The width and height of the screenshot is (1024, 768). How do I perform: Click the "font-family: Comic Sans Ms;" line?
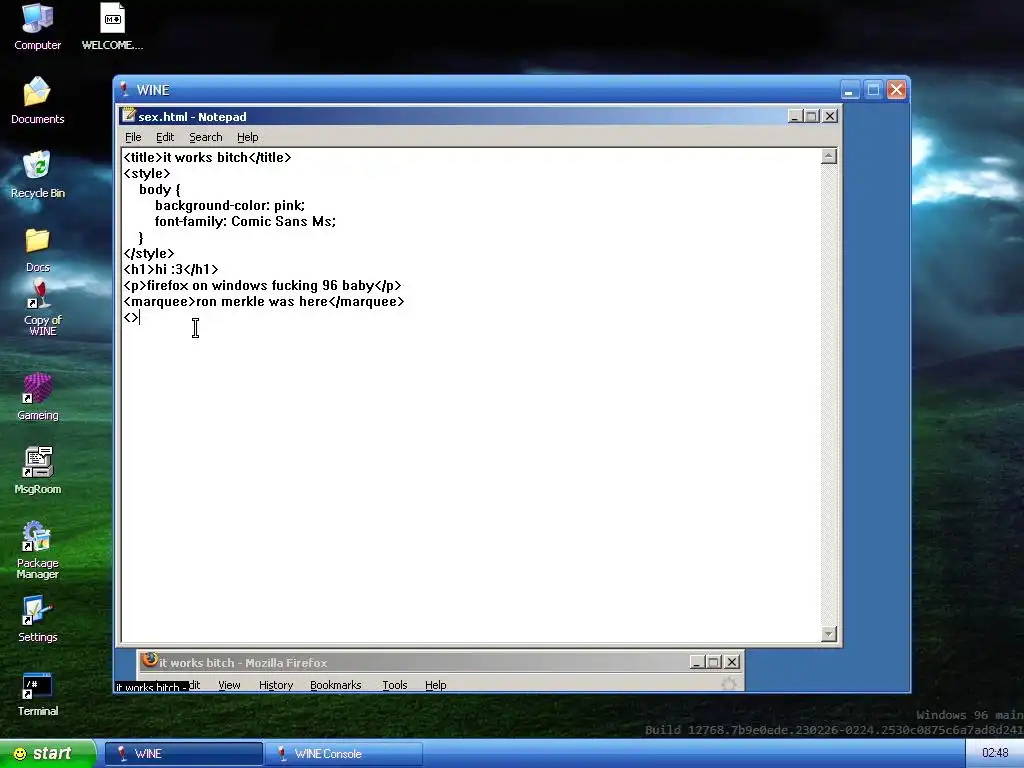click(x=245, y=221)
